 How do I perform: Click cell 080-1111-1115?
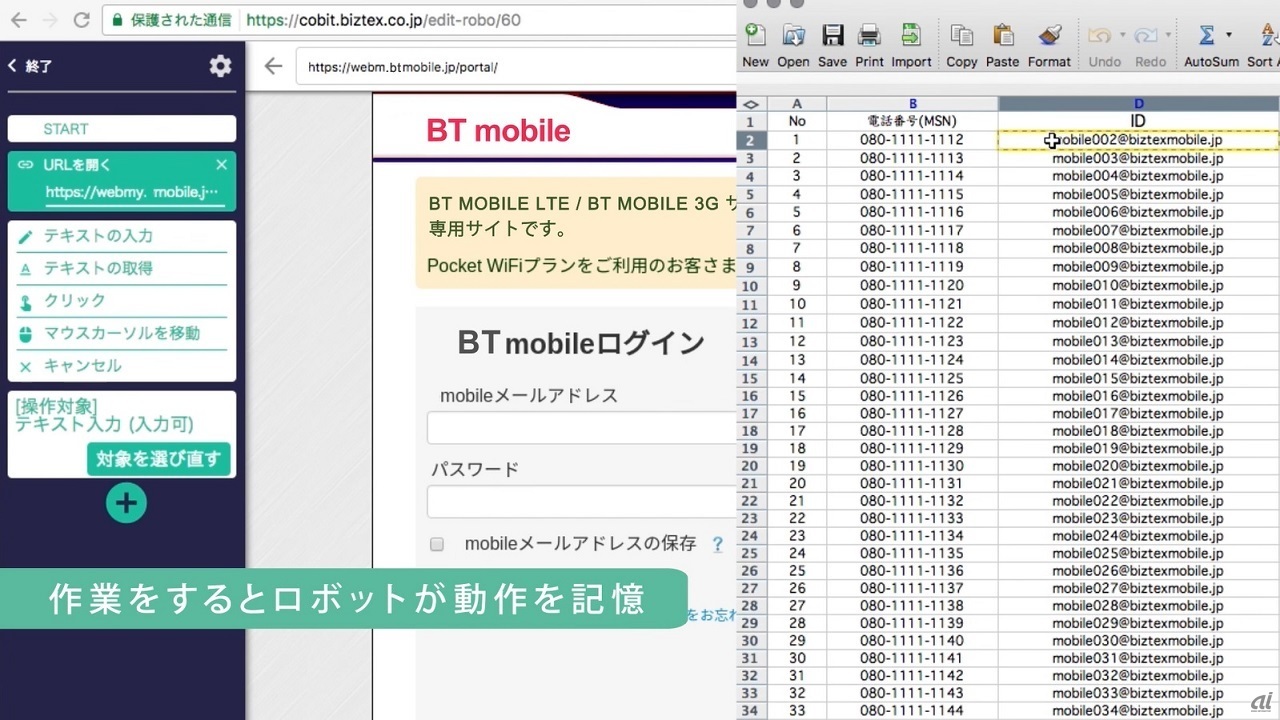pyautogui.click(x=912, y=195)
